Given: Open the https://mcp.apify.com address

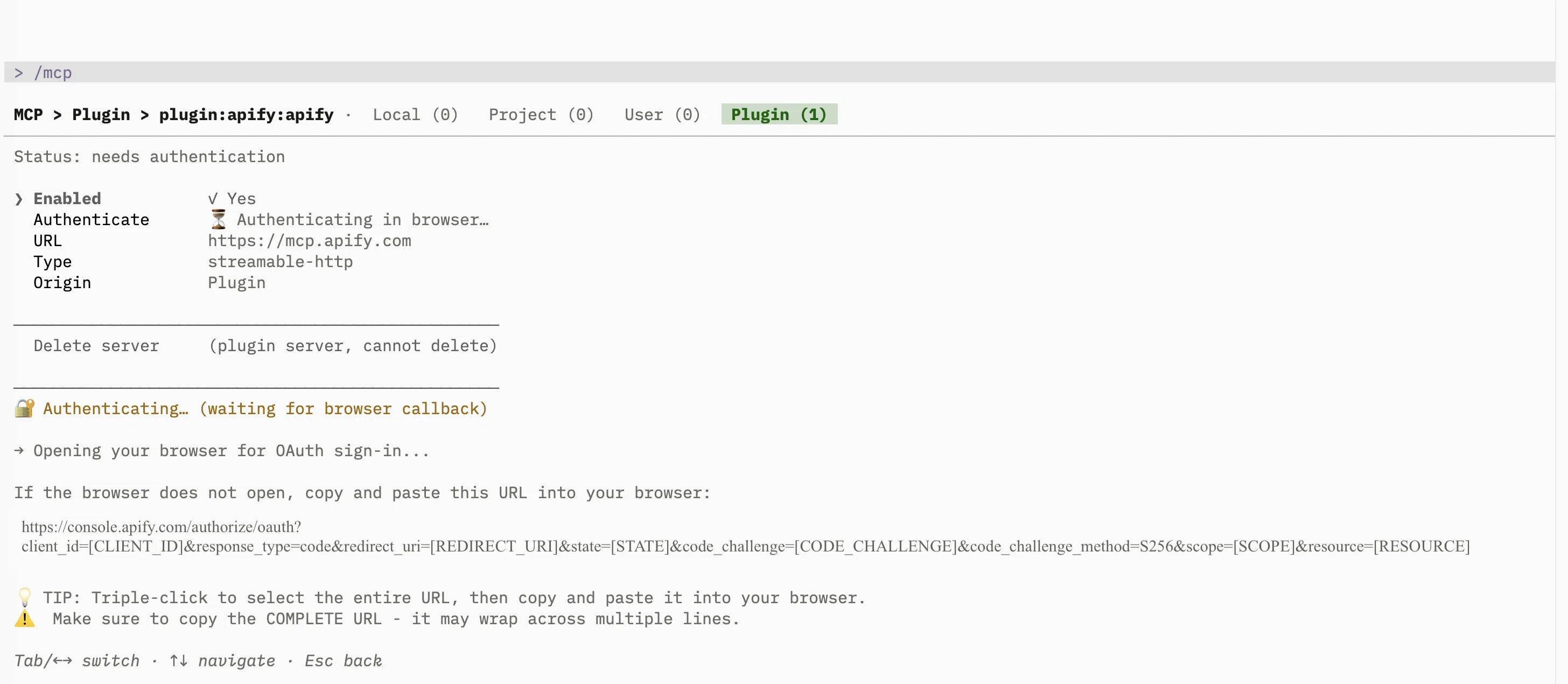Looking at the screenshot, I should click(x=309, y=241).
